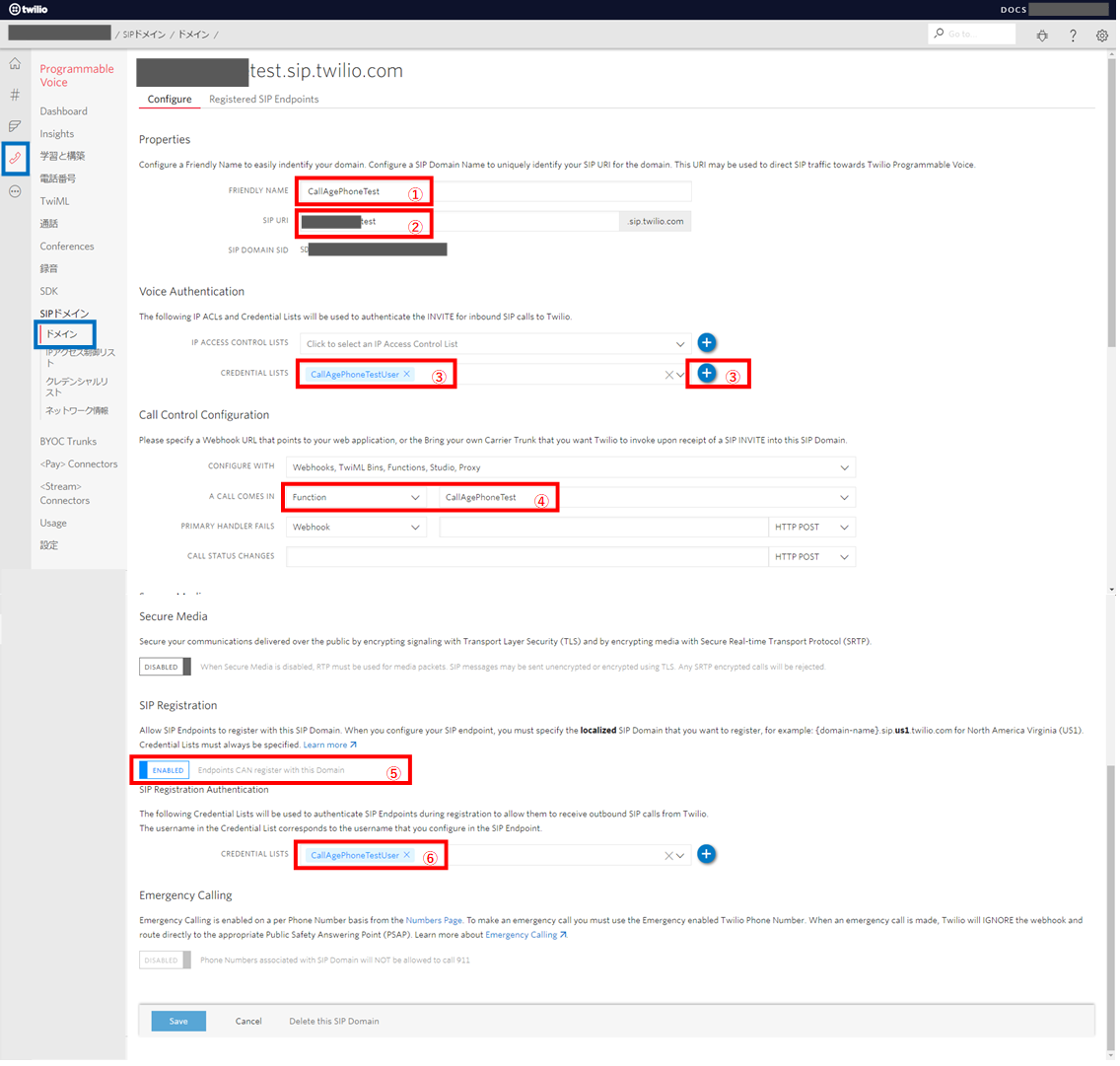The width and height of the screenshot is (1120, 1066).
Task: Click the Friendly Name input field
Action: [x=497, y=191]
